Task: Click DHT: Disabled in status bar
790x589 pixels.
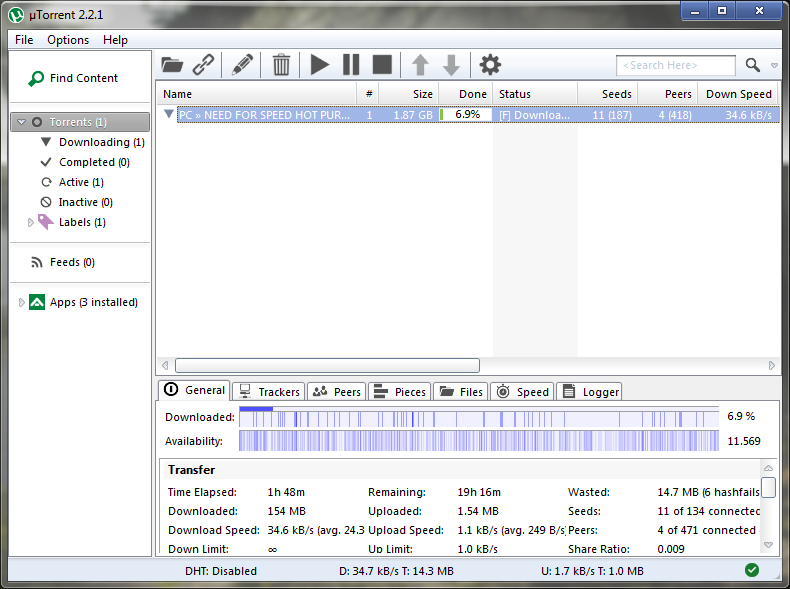Action: coord(221,571)
